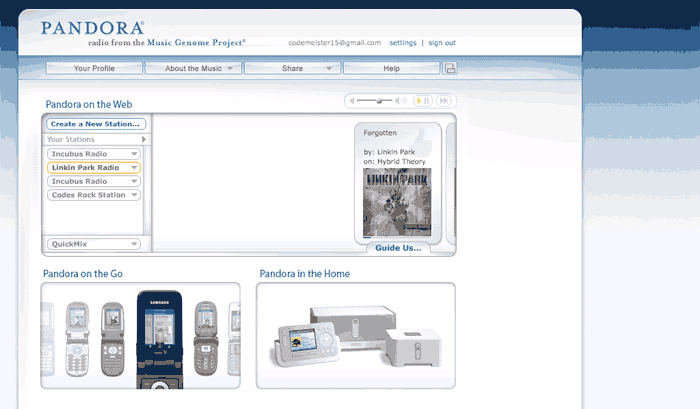Click the dark blue Samsung phone
Screen dimensions: 700x409
[x=159, y=339]
